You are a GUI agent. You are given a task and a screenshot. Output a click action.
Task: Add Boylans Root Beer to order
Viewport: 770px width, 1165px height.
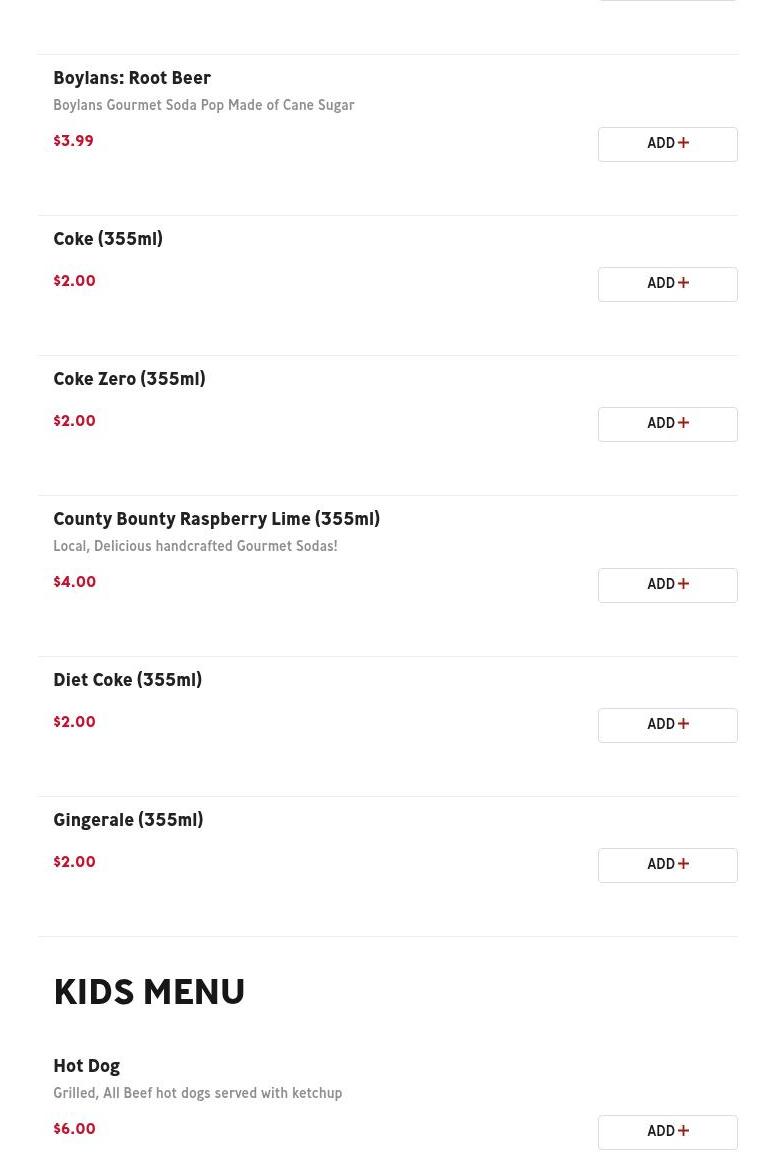point(667,144)
